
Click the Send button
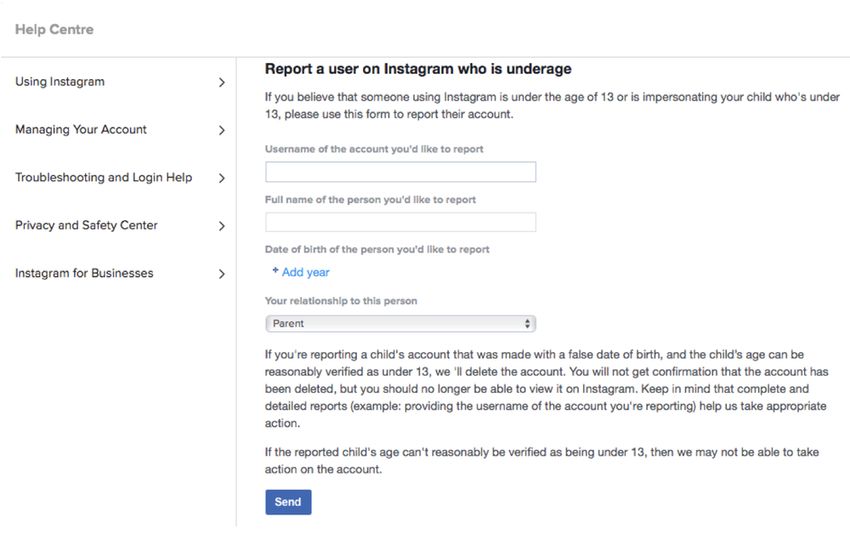(x=288, y=502)
